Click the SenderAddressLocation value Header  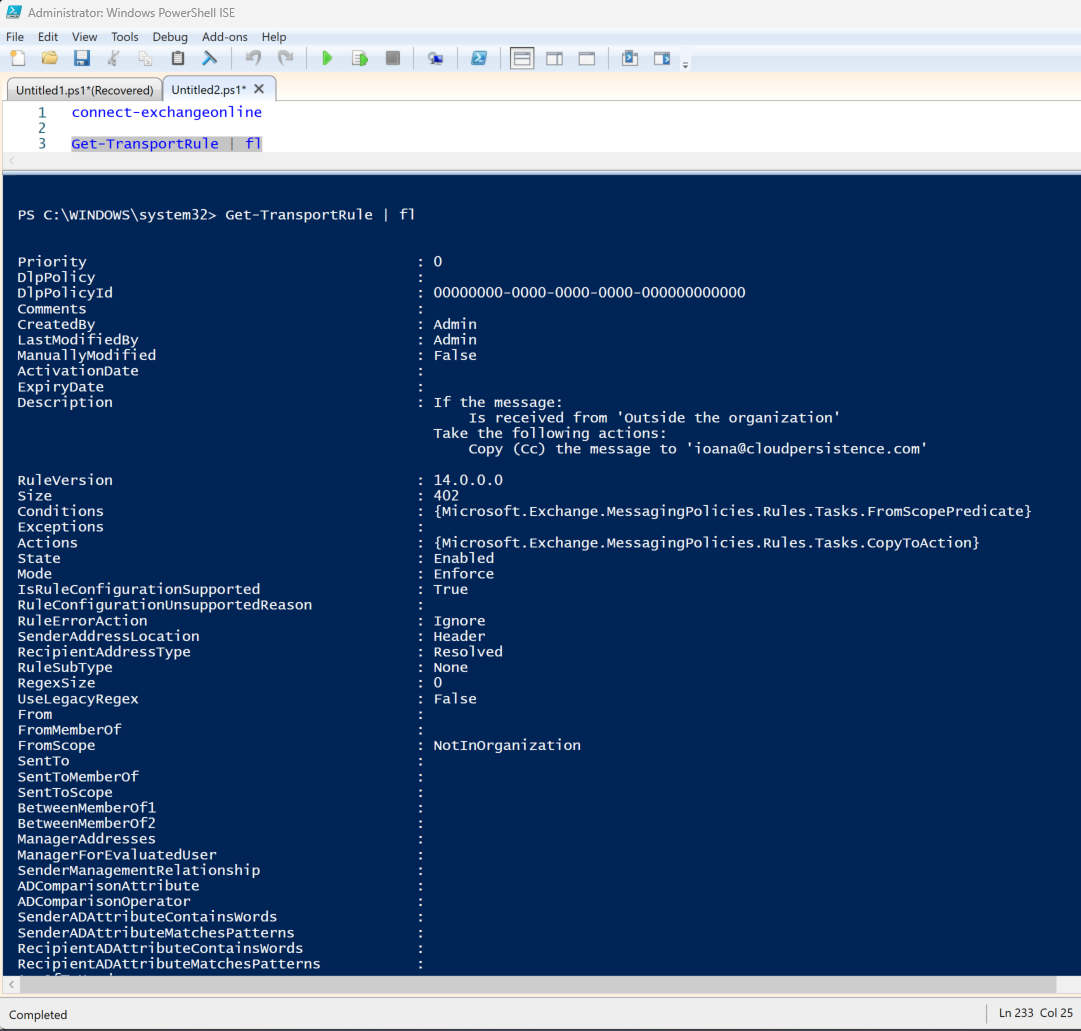pyautogui.click(x=459, y=636)
